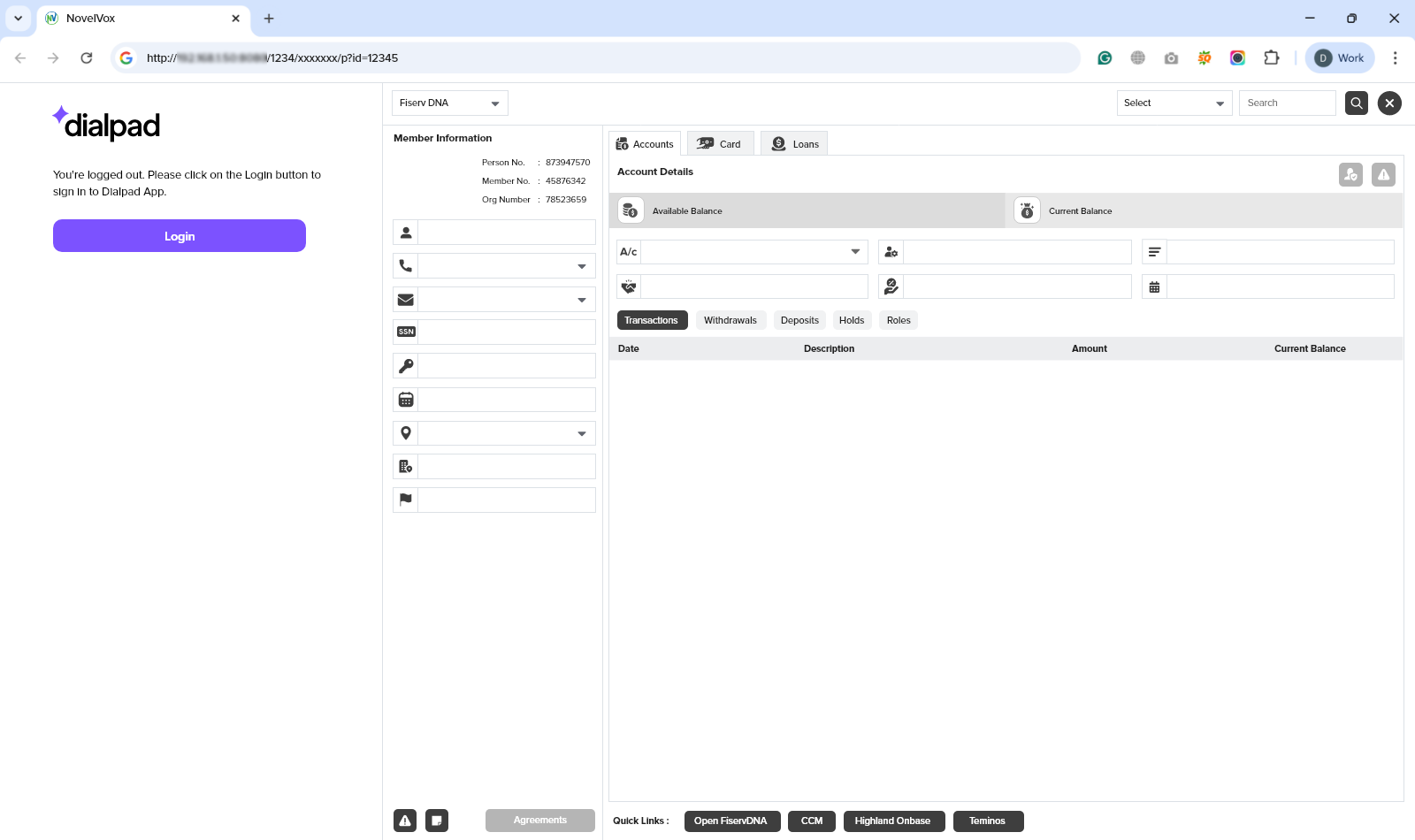Viewport: 1415px width, 840px height.
Task: Click the member name input field
Action: tap(507, 233)
